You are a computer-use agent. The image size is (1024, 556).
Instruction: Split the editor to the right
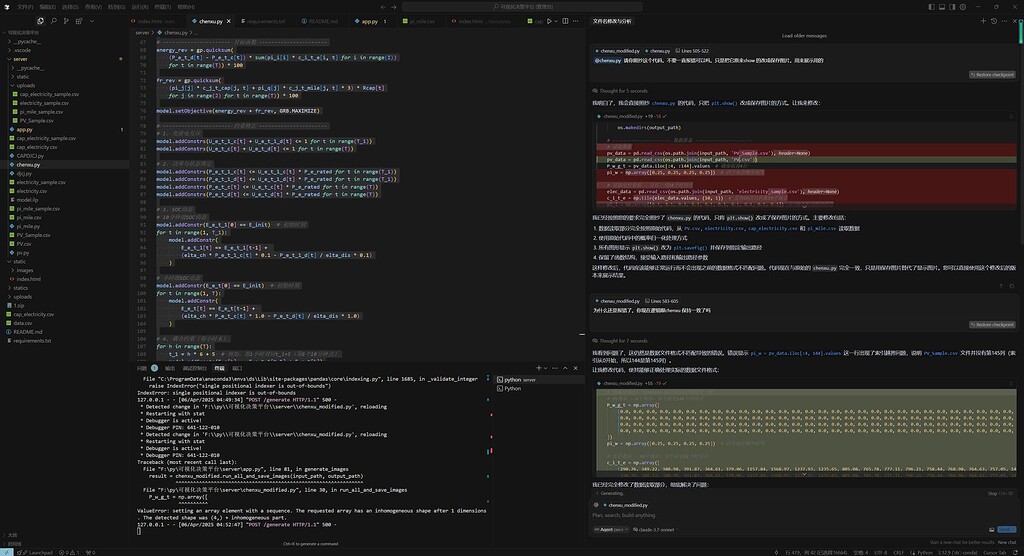567,20
